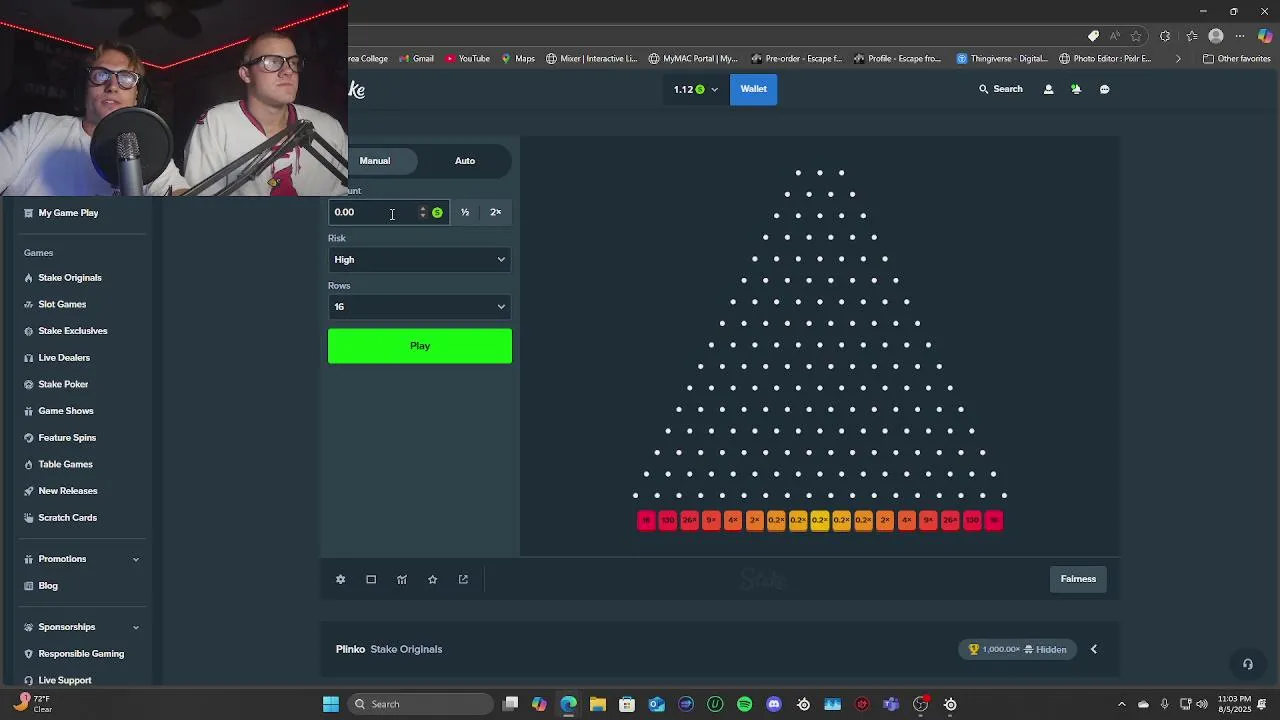Screen dimensions: 1280x720
Task: Switch to the Auto tab
Action: pyautogui.click(x=465, y=161)
